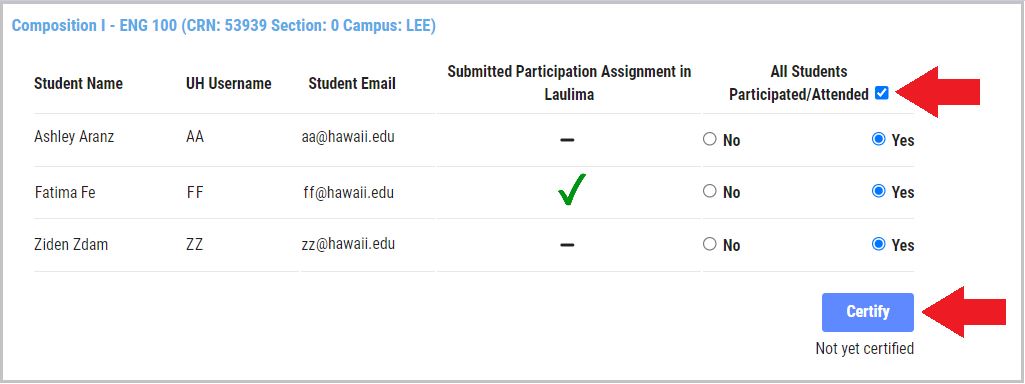This screenshot has height=384, width=1025.
Task: Click email aa@hawaii.edu
Action: click(x=344, y=137)
